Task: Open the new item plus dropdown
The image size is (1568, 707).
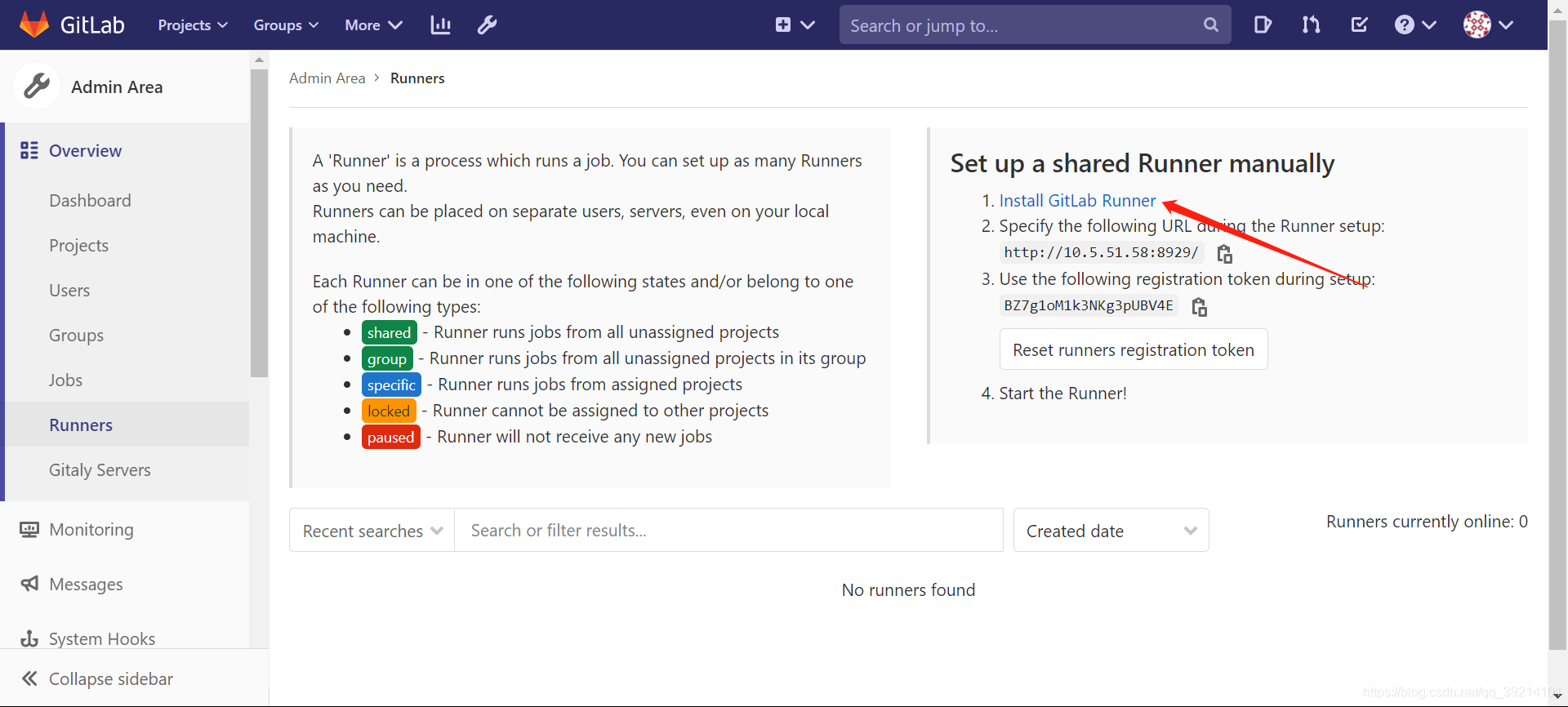Action: (x=795, y=25)
